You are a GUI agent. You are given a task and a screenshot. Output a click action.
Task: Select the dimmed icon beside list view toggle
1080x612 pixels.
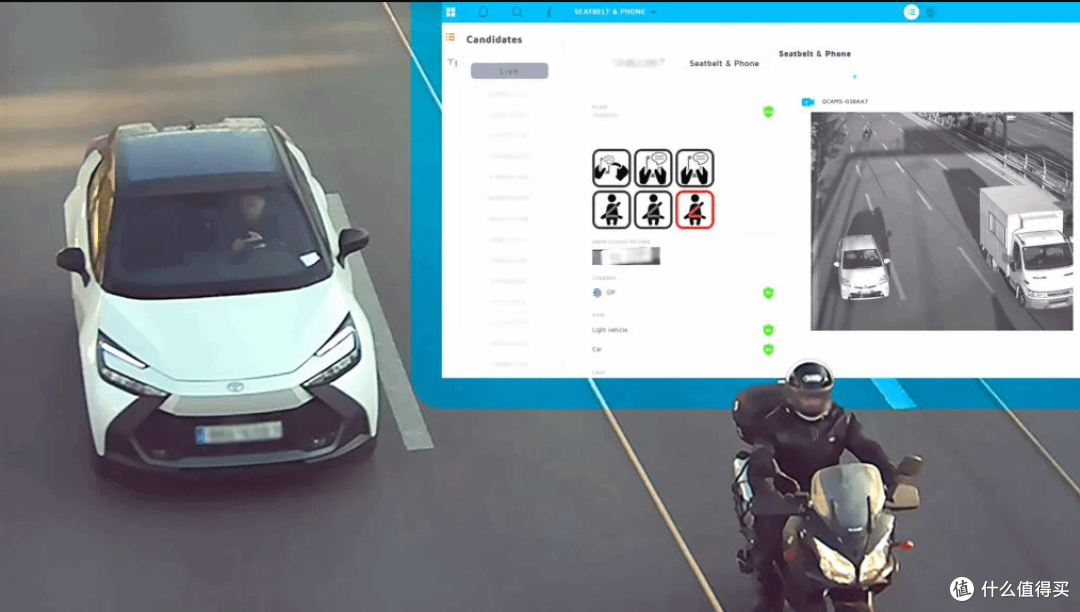(931, 12)
